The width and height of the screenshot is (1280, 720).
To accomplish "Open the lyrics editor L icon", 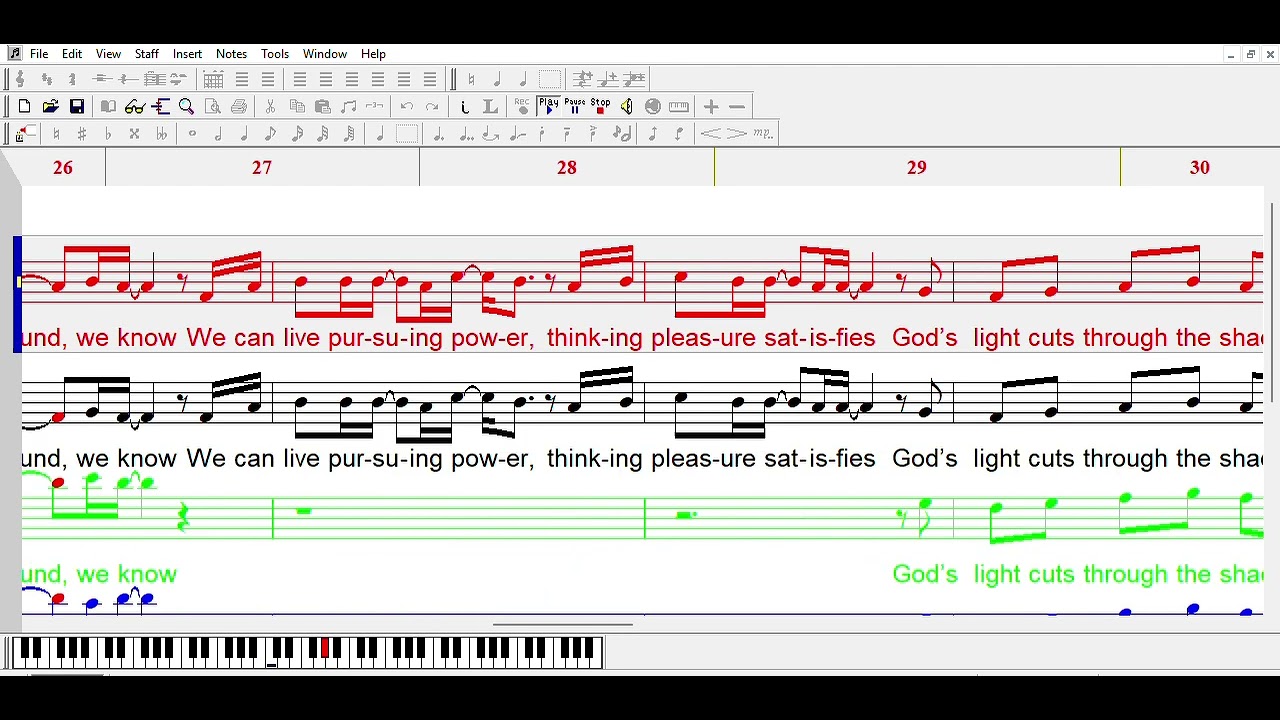I will point(490,106).
